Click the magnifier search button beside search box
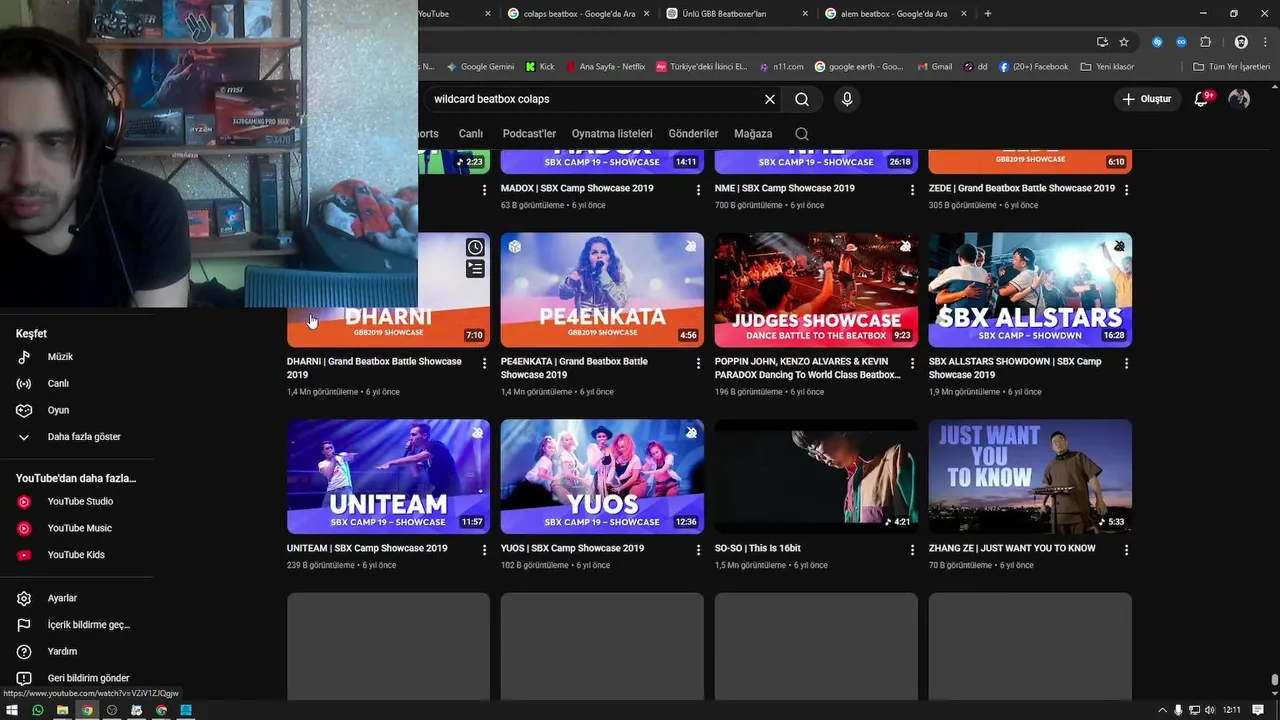This screenshot has width=1280, height=720. pos(802,99)
